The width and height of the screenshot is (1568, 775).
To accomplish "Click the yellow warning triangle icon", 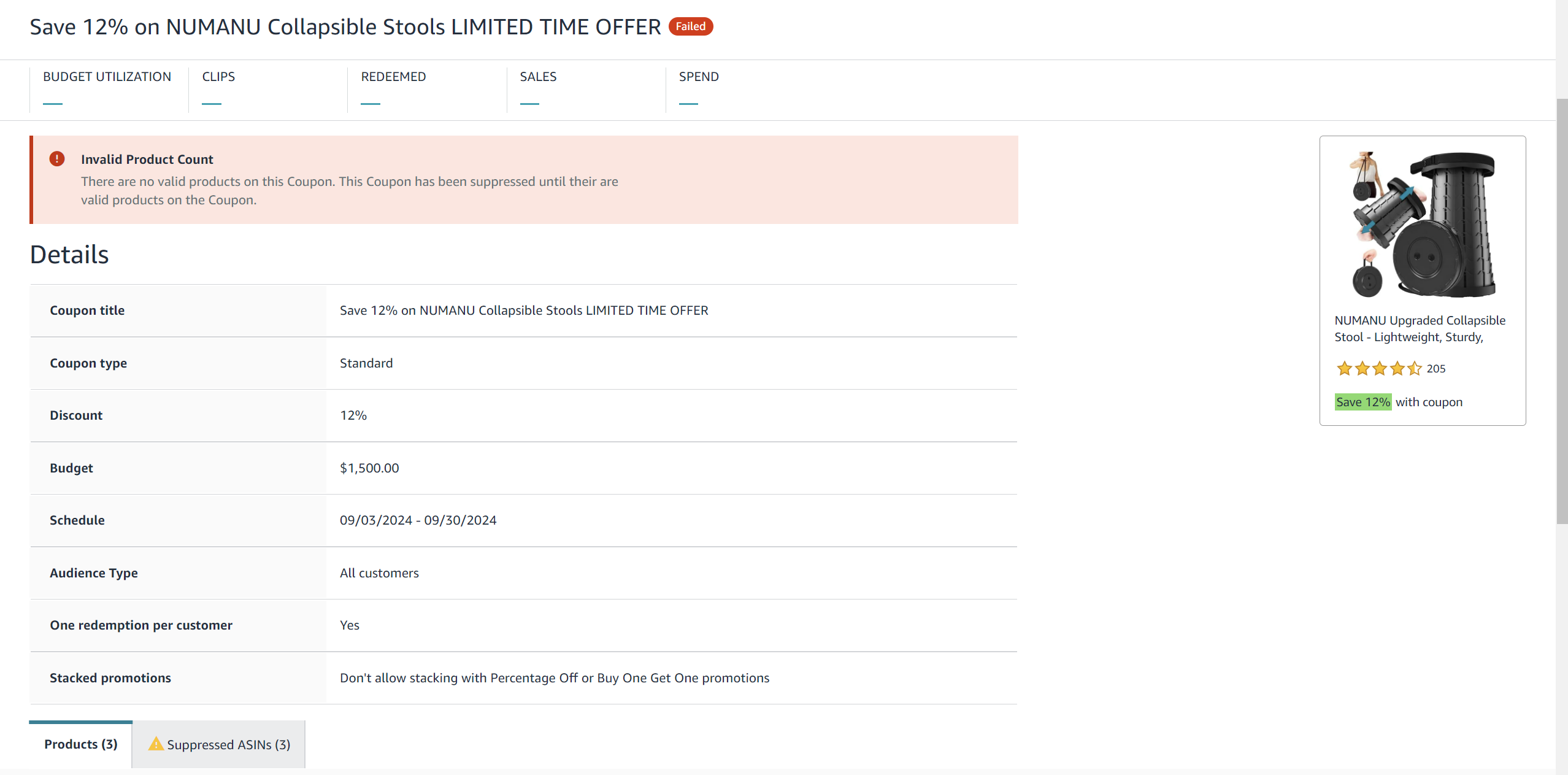I will (156, 744).
